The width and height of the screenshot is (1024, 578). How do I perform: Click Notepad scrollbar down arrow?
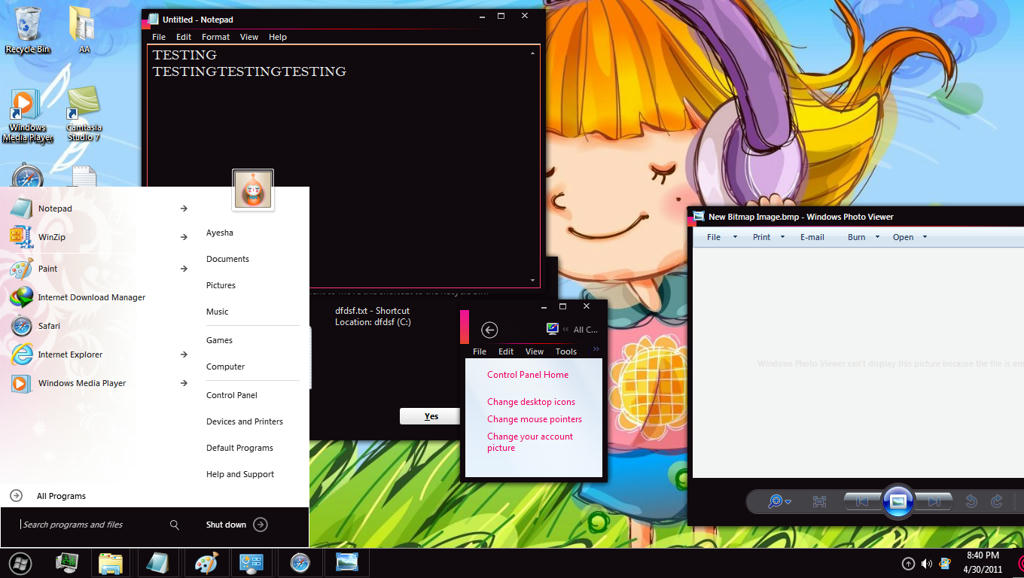click(x=532, y=280)
